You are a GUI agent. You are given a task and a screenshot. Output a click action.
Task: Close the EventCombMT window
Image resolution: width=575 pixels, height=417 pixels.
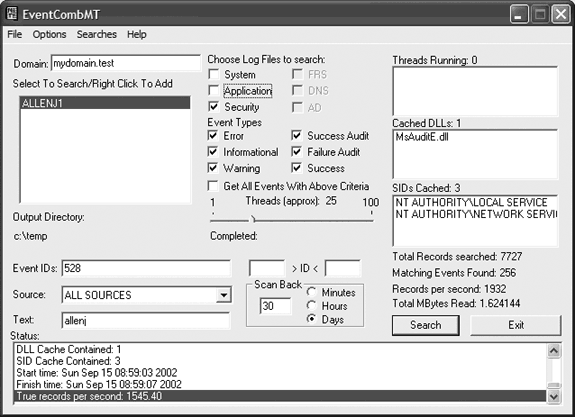pos(561,14)
